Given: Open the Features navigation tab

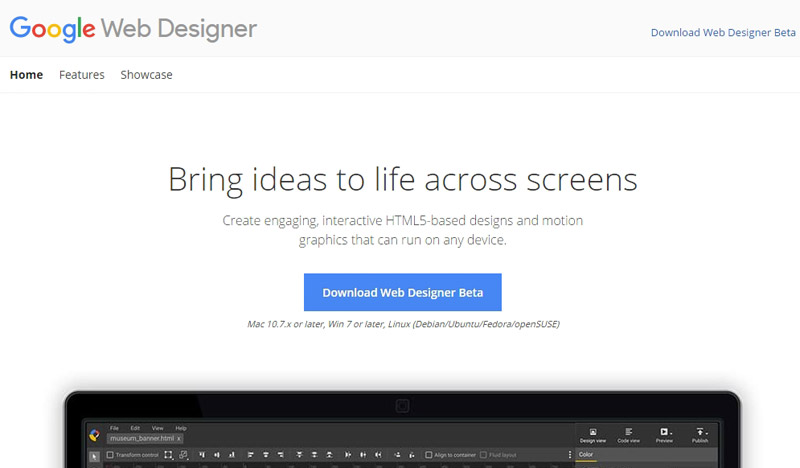Looking at the screenshot, I should (82, 75).
